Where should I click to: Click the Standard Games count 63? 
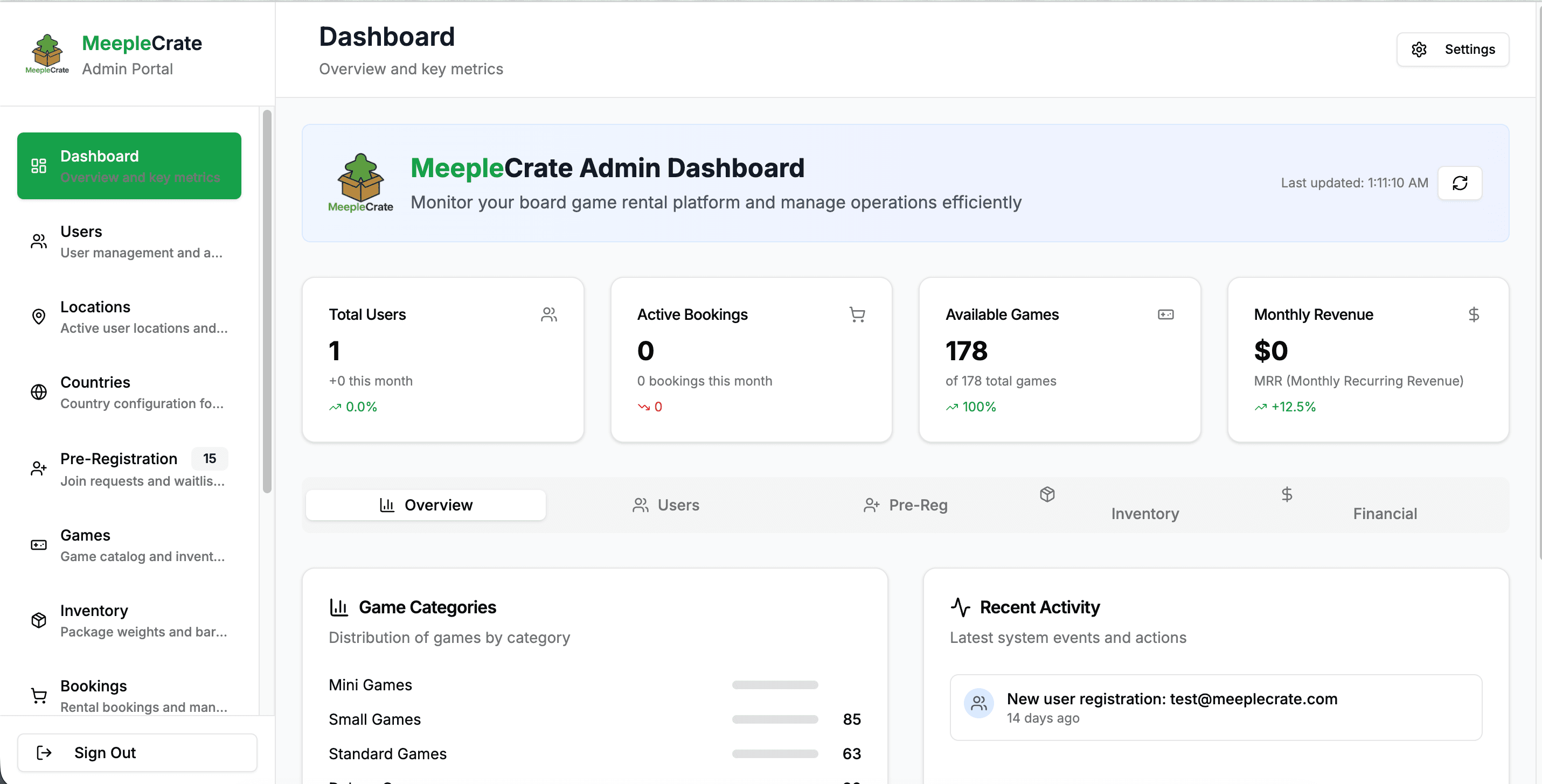[852, 754]
